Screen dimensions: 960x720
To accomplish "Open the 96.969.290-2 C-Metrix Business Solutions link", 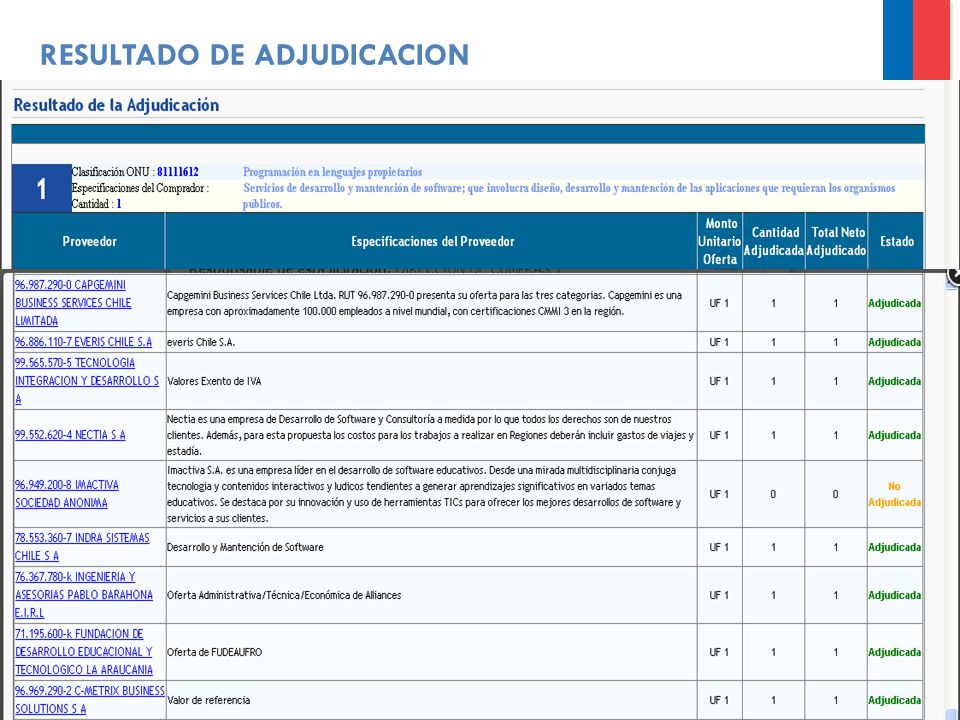I will pos(89,700).
